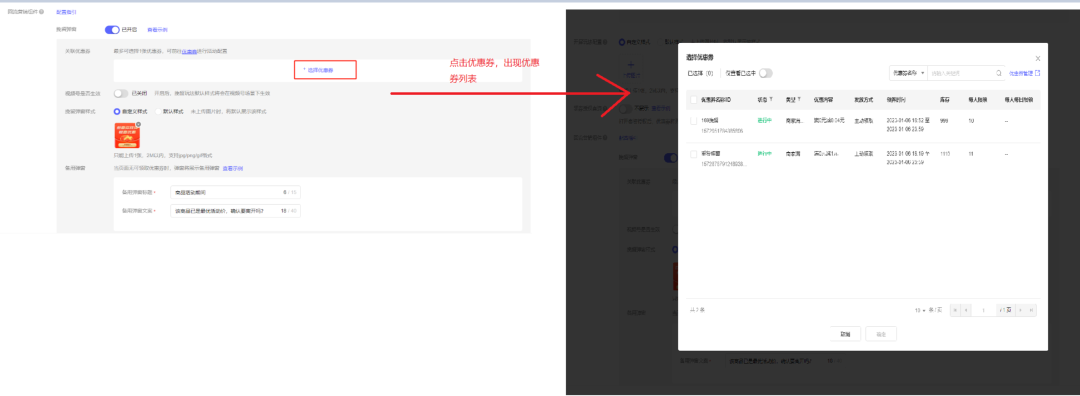Screen dimensions: 1080x396
Task: Remove the uploaded red popup image thumbnail
Action: [138, 124]
